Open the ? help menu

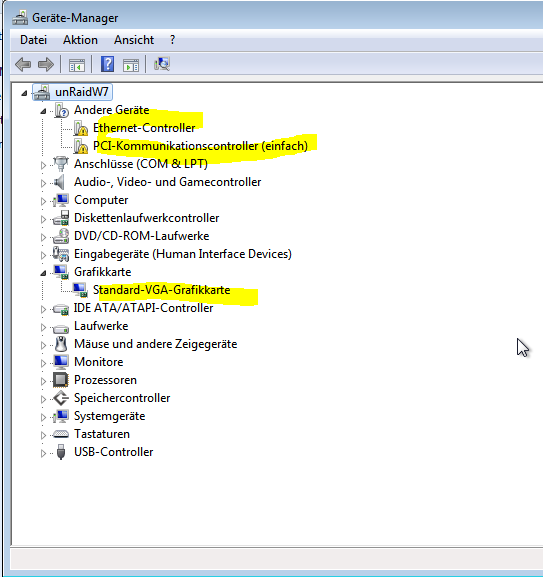[173, 40]
